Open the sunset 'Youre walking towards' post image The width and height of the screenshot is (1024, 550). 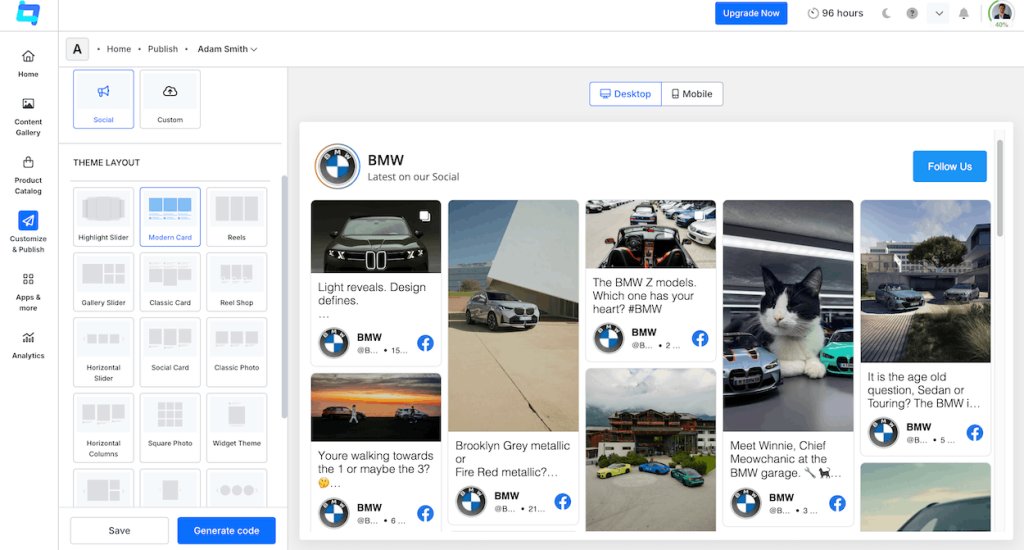point(376,407)
